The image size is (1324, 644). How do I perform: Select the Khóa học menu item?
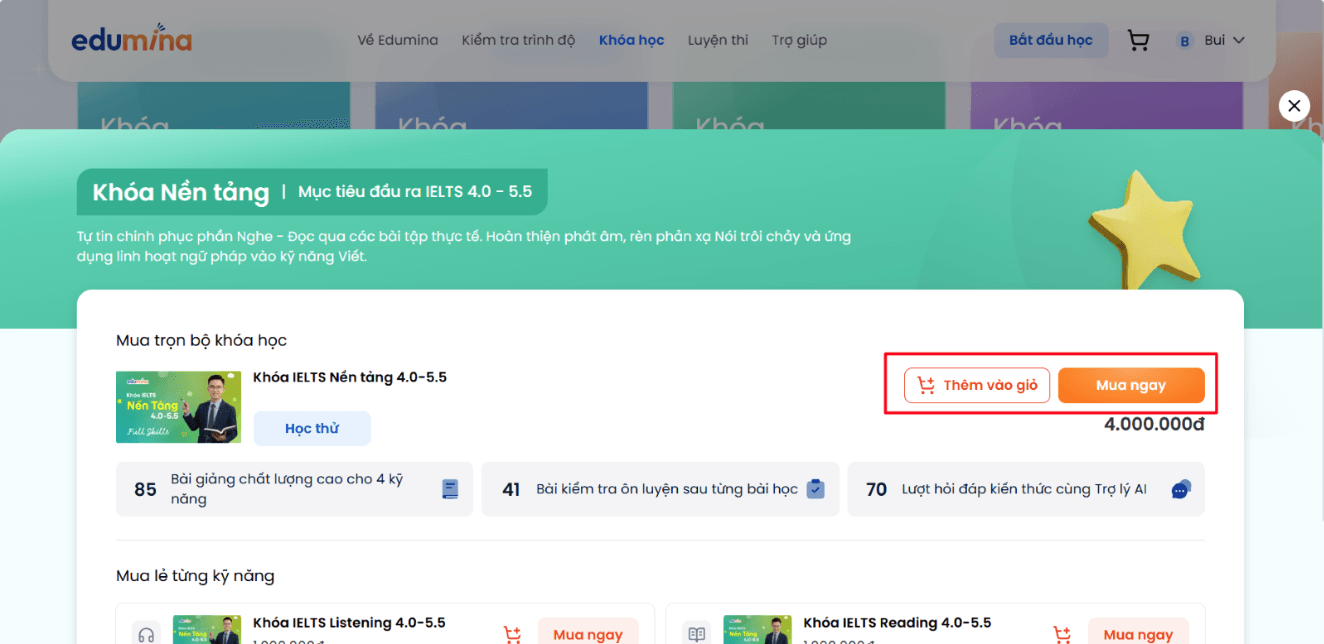click(x=631, y=41)
